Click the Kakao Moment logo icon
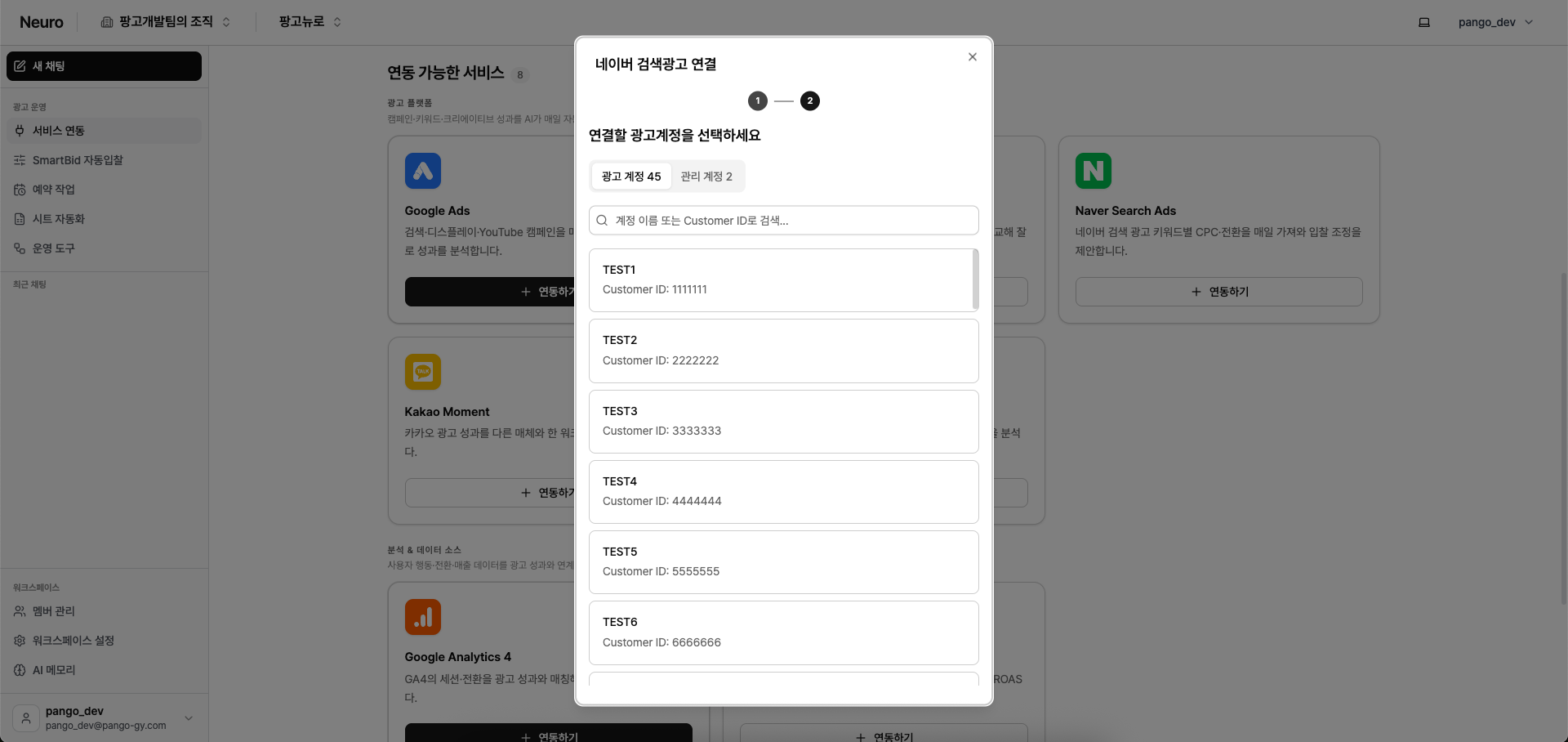1568x742 pixels. click(x=423, y=372)
